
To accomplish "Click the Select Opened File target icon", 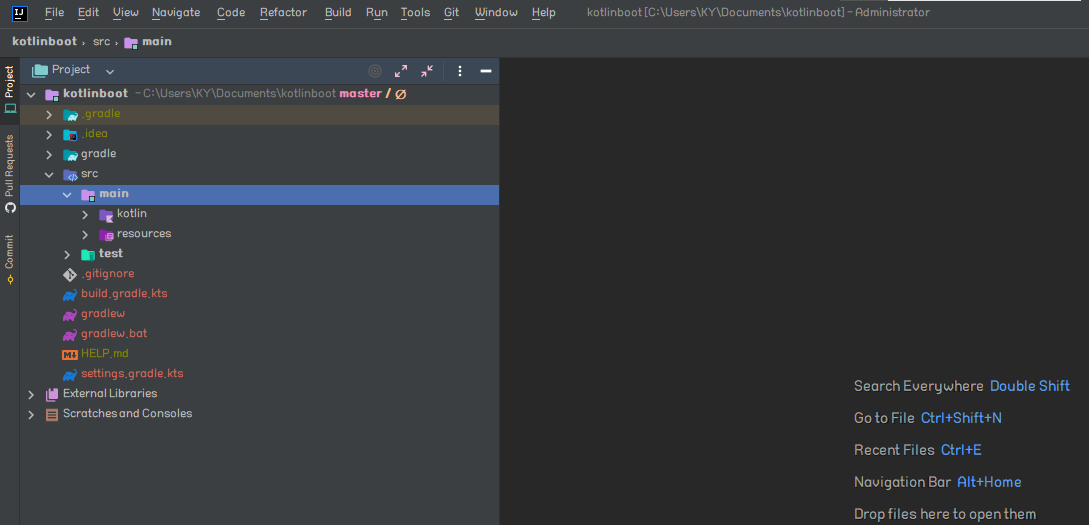I will coord(375,71).
